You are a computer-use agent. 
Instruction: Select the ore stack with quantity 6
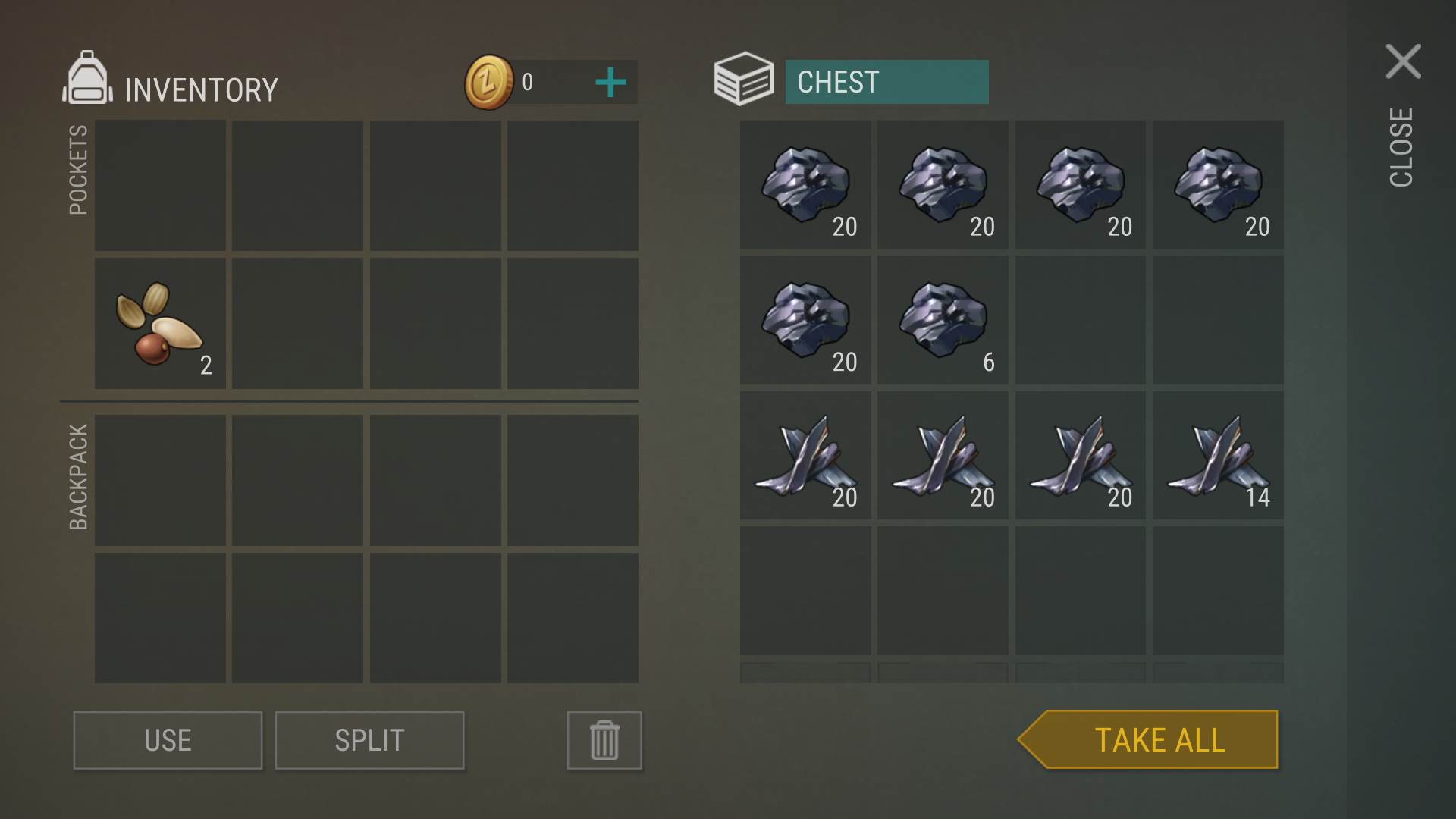[943, 320]
